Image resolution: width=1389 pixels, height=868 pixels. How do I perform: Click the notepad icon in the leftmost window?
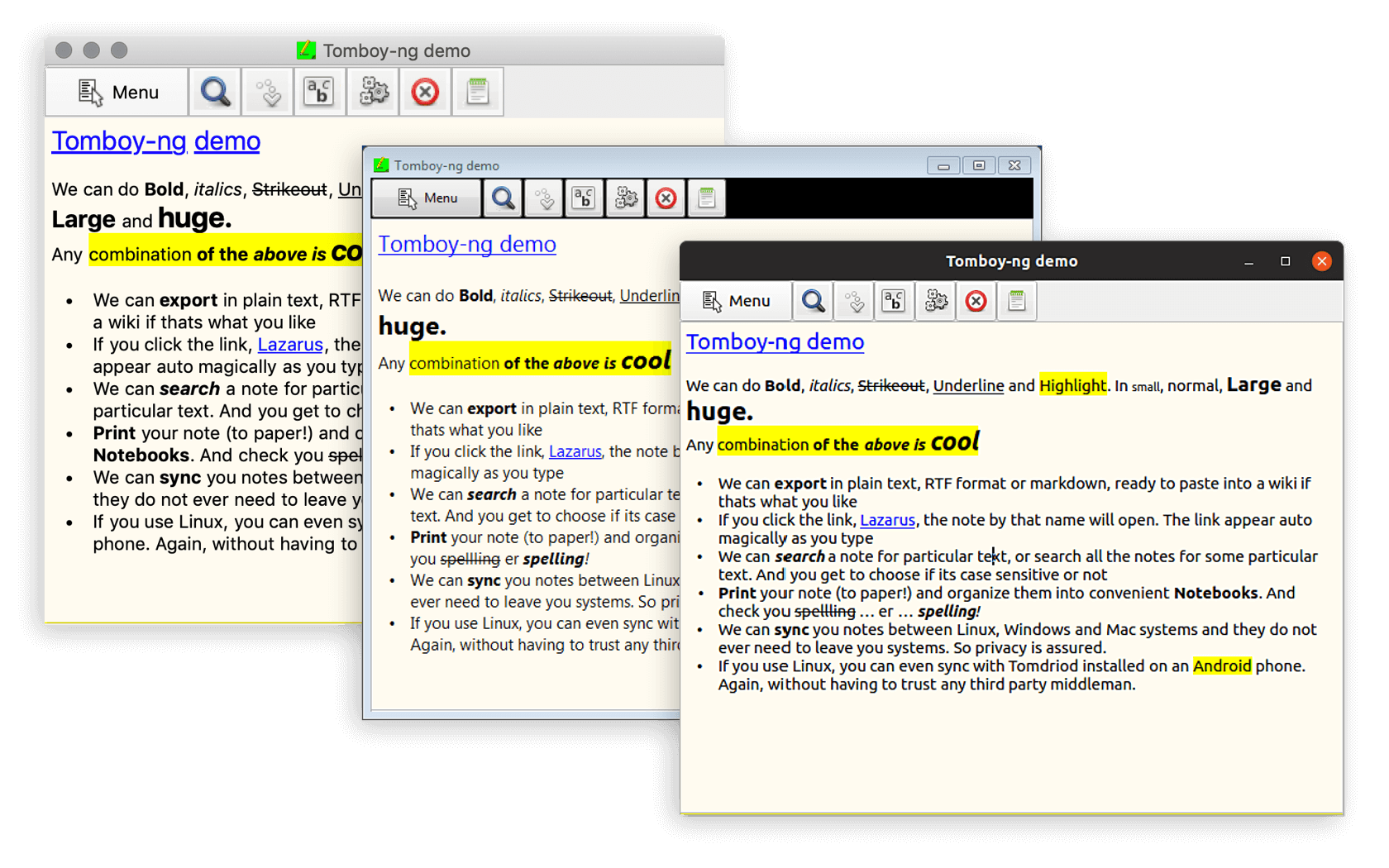coord(478,92)
